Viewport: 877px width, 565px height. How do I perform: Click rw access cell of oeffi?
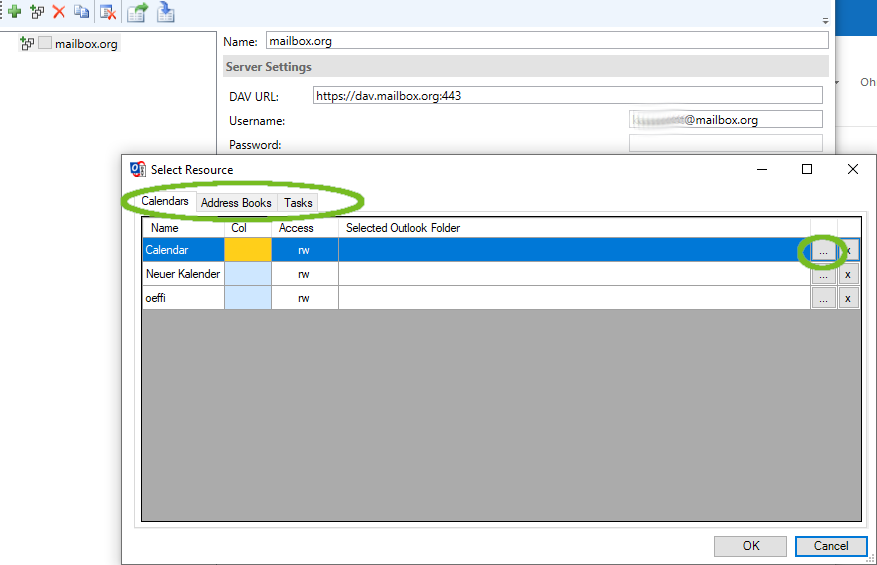pyautogui.click(x=305, y=298)
